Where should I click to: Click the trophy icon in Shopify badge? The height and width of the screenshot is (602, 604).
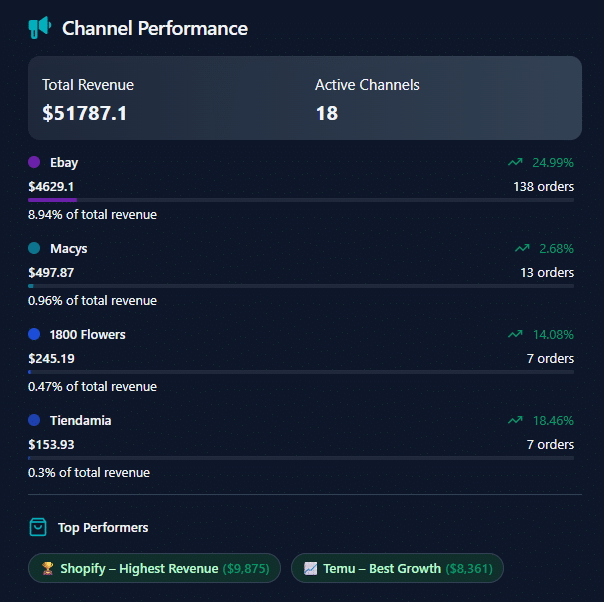[x=47, y=568]
